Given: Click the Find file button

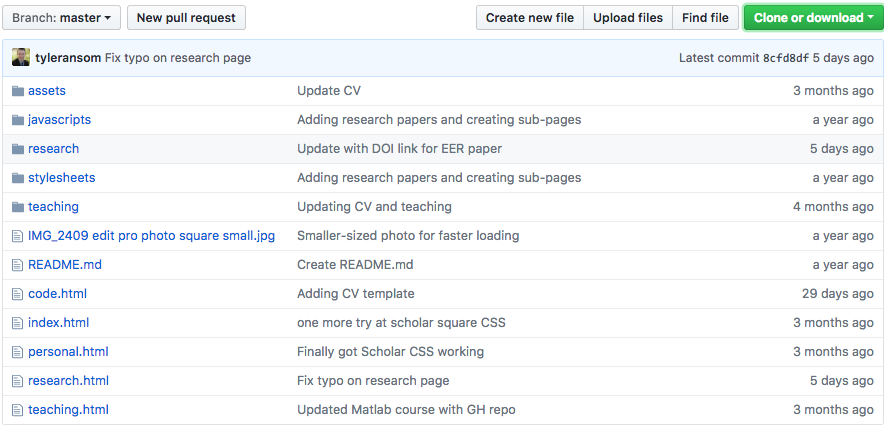Looking at the screenshot, I should (x=705, y=18).
